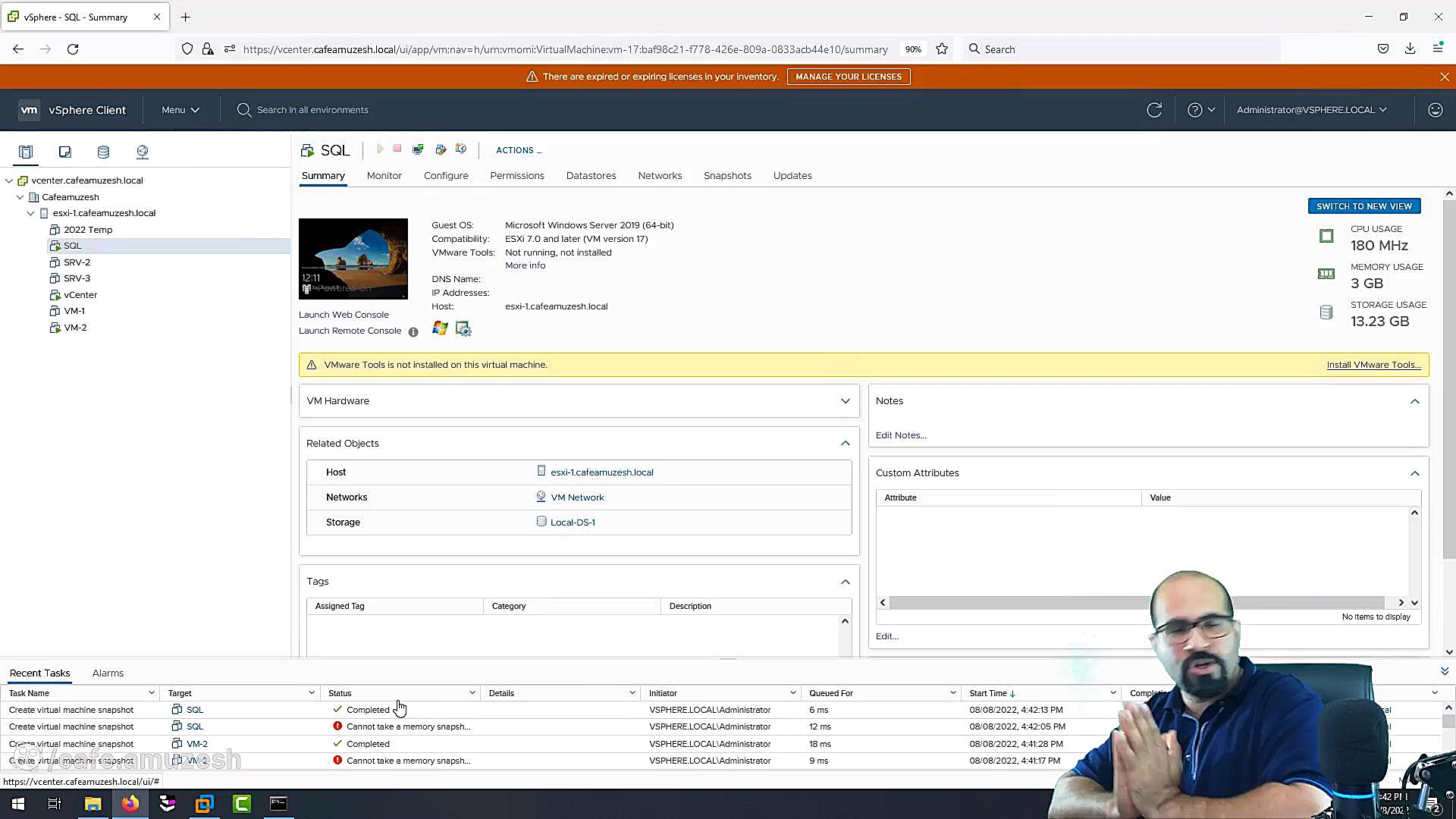Take snapshot icon in SQL toolbar

click(x=461, y=149)
